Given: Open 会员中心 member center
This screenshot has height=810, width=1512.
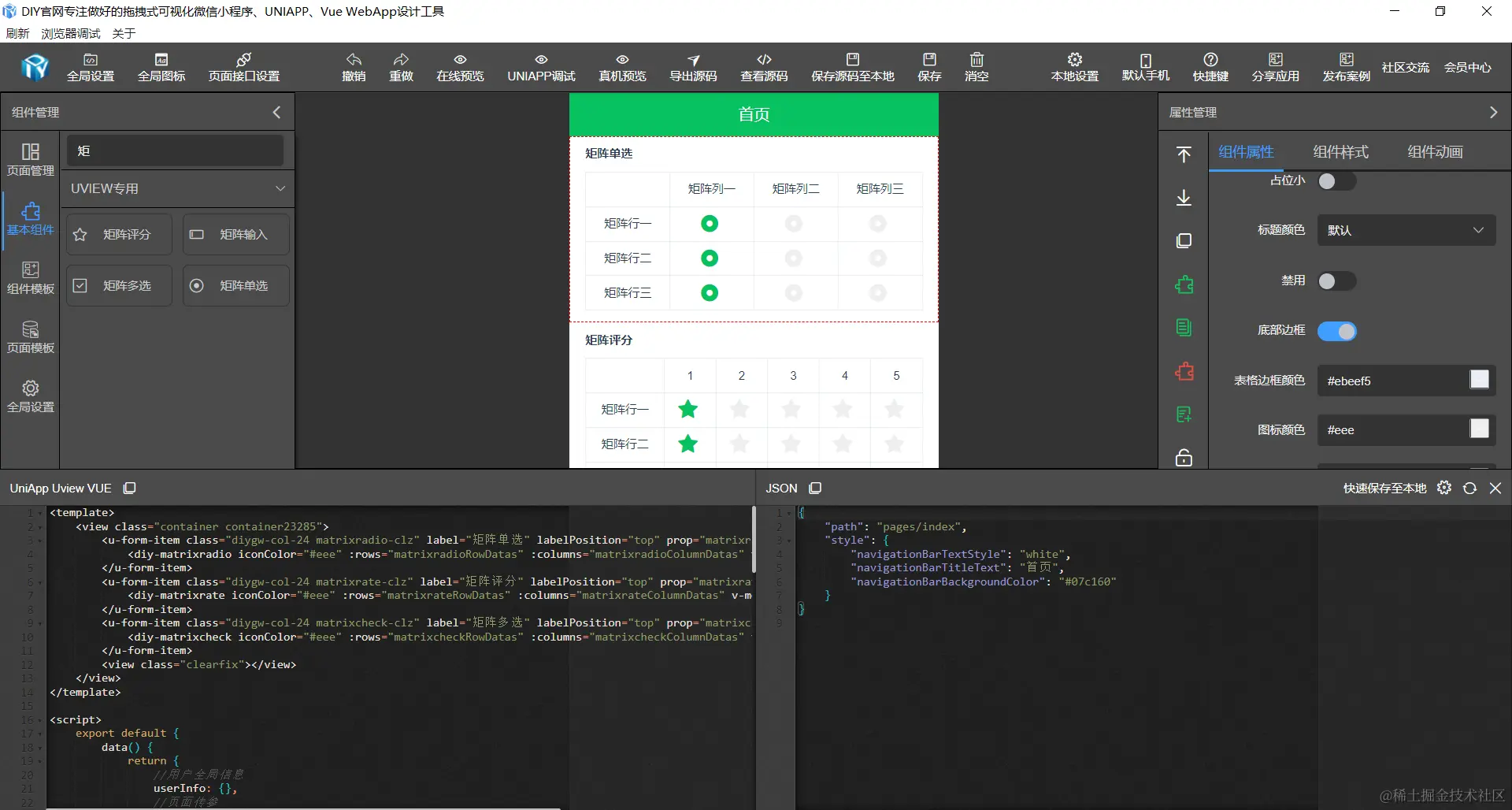Looking at the screenshot, I should coord(1468,68).
